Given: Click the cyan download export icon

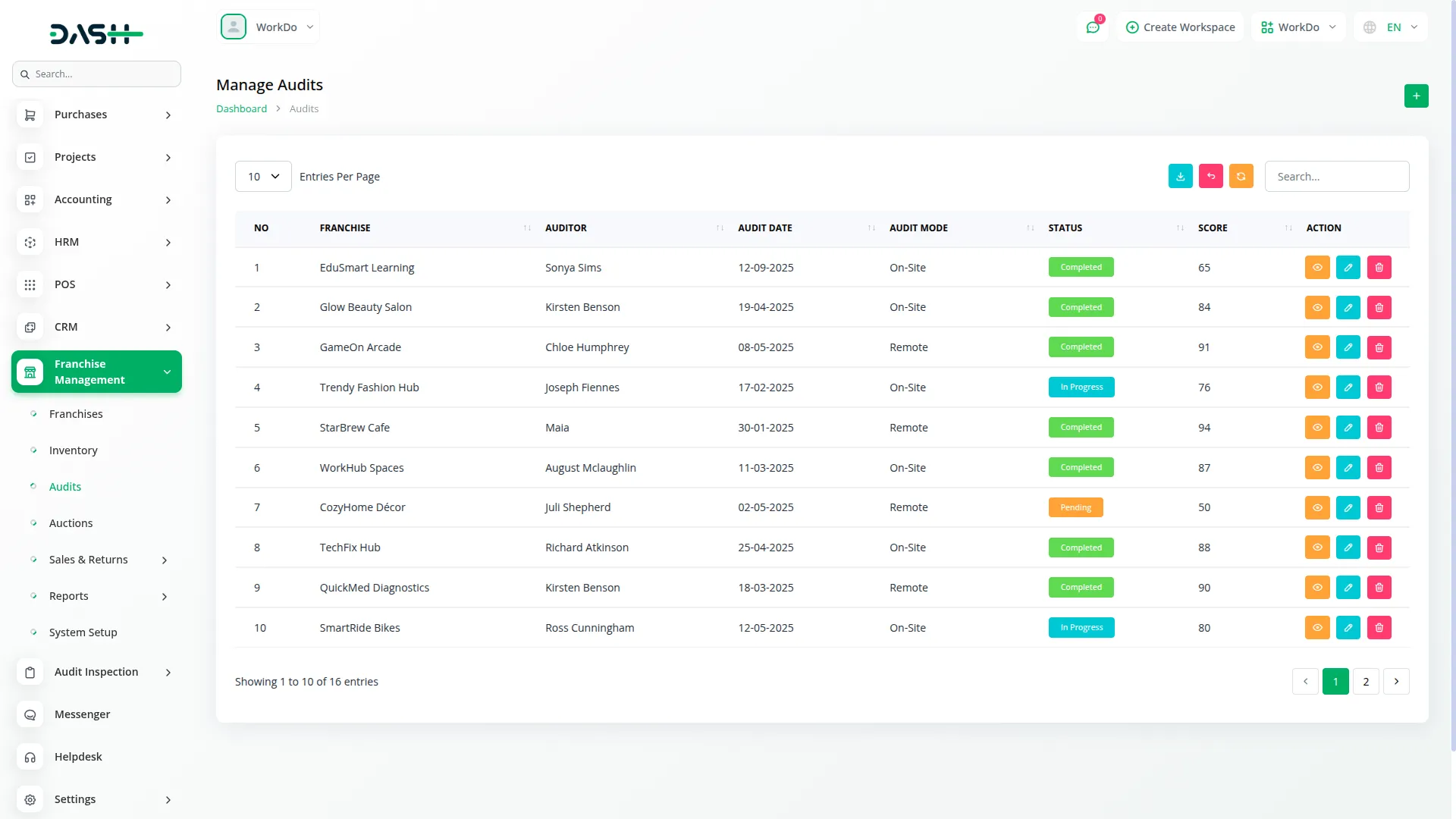Looking at the screenshot, I should click(x=1180, y=176).
